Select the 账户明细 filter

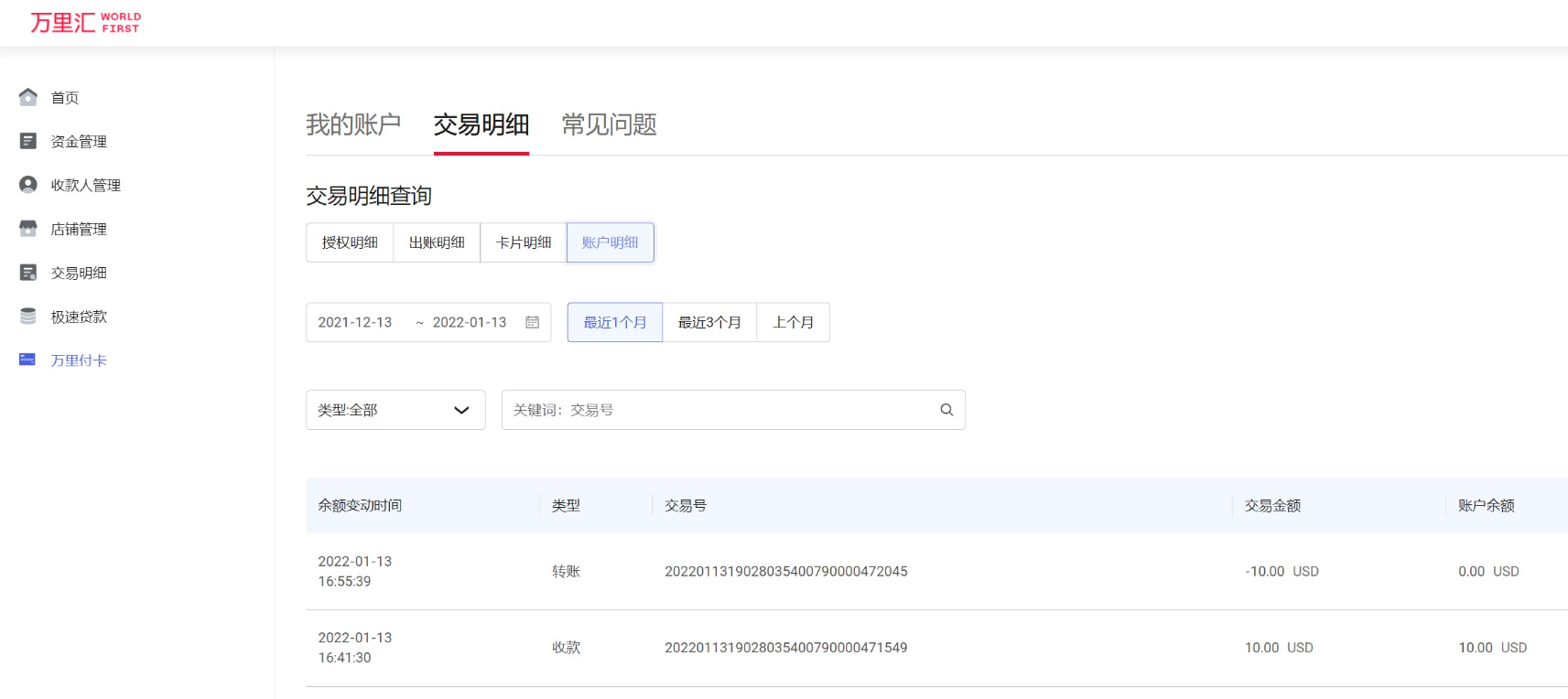[611, 242]
